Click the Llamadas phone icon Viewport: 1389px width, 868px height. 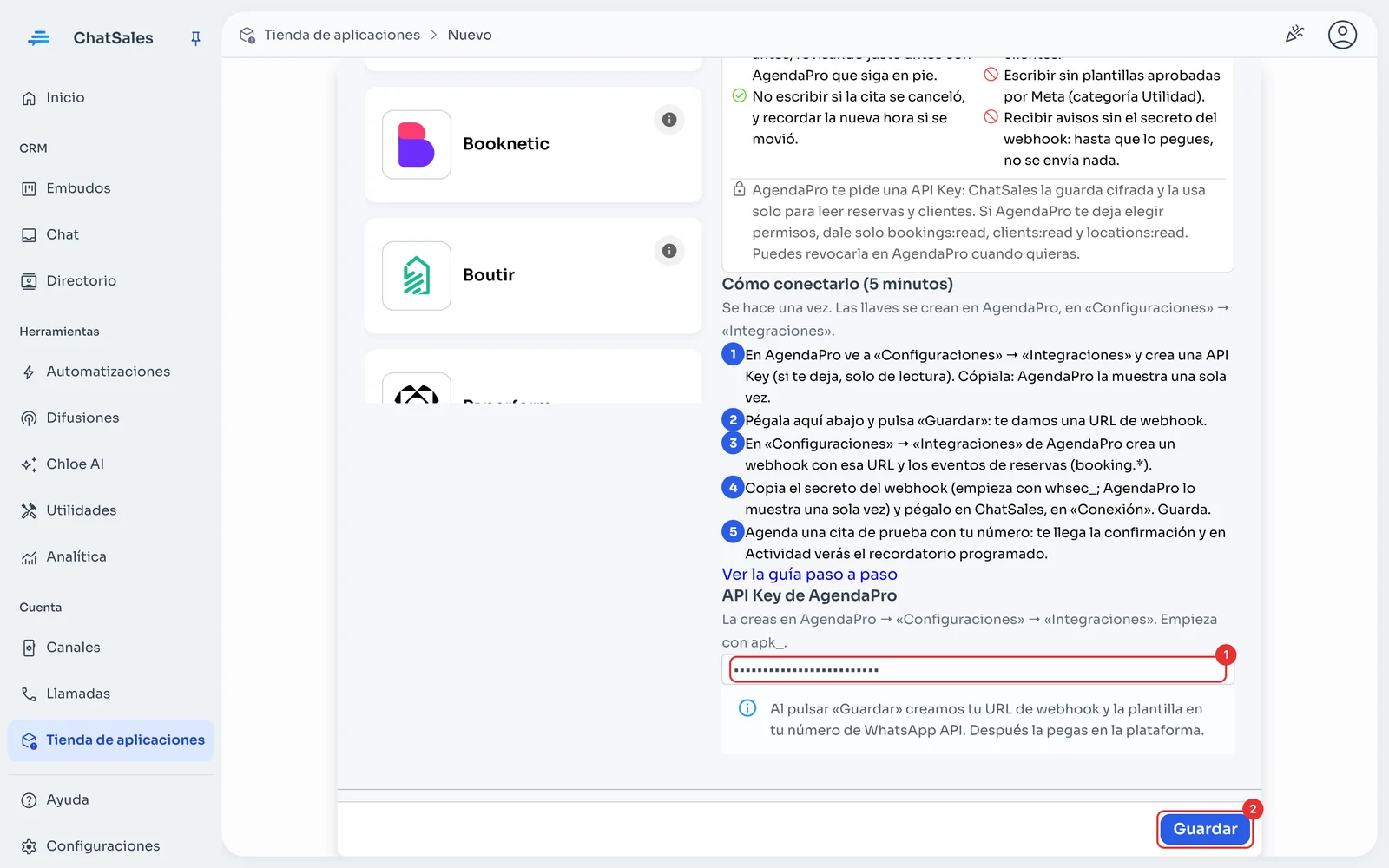pos(29,694)
